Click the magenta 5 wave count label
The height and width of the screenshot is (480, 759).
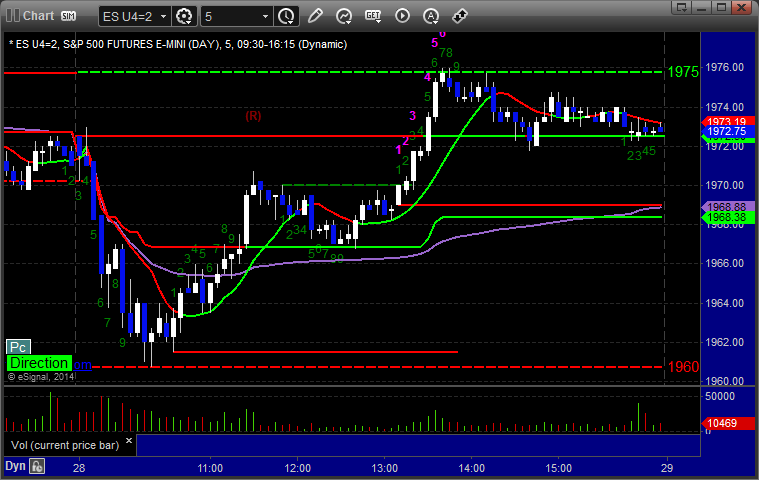tap(435, 43)
